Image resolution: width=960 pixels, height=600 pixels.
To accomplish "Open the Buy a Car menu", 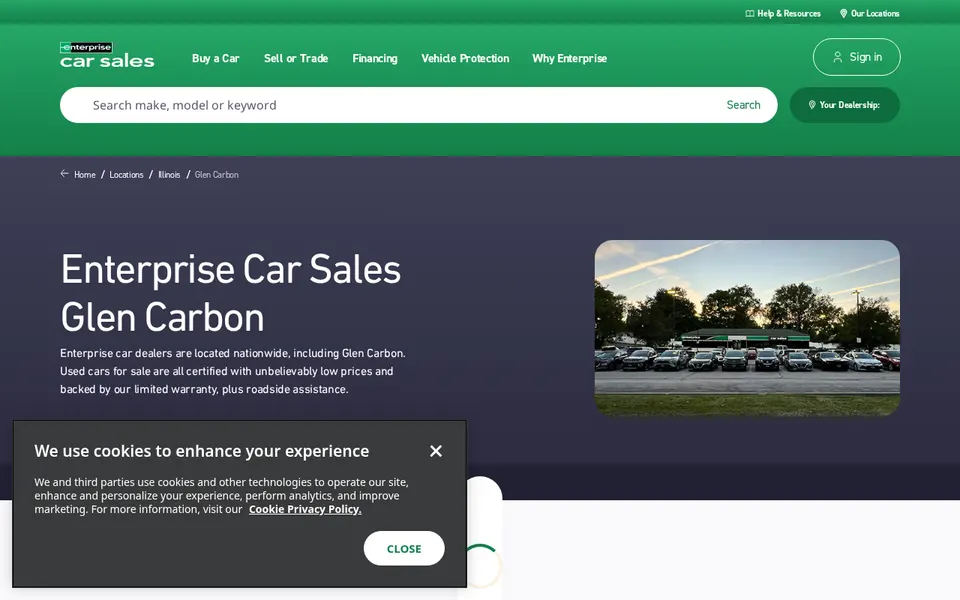I will pyautogui.click(x=216, y=58).
